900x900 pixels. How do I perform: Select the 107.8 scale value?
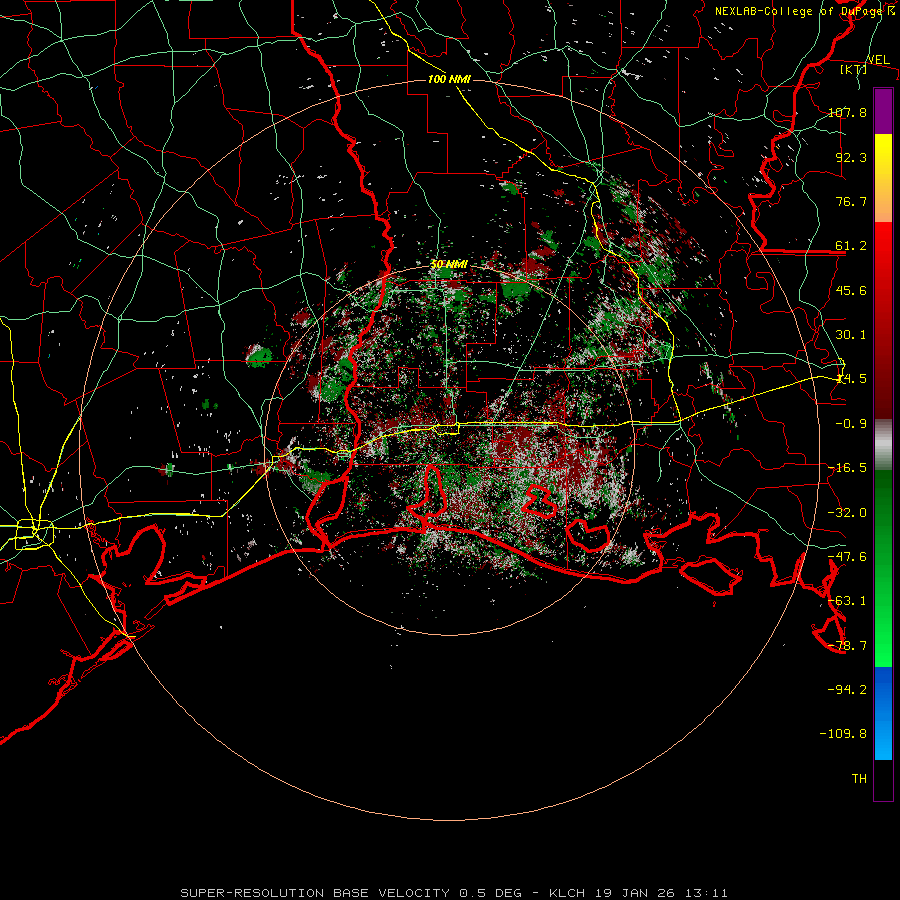pyautogui.click(x=847, y=112)
